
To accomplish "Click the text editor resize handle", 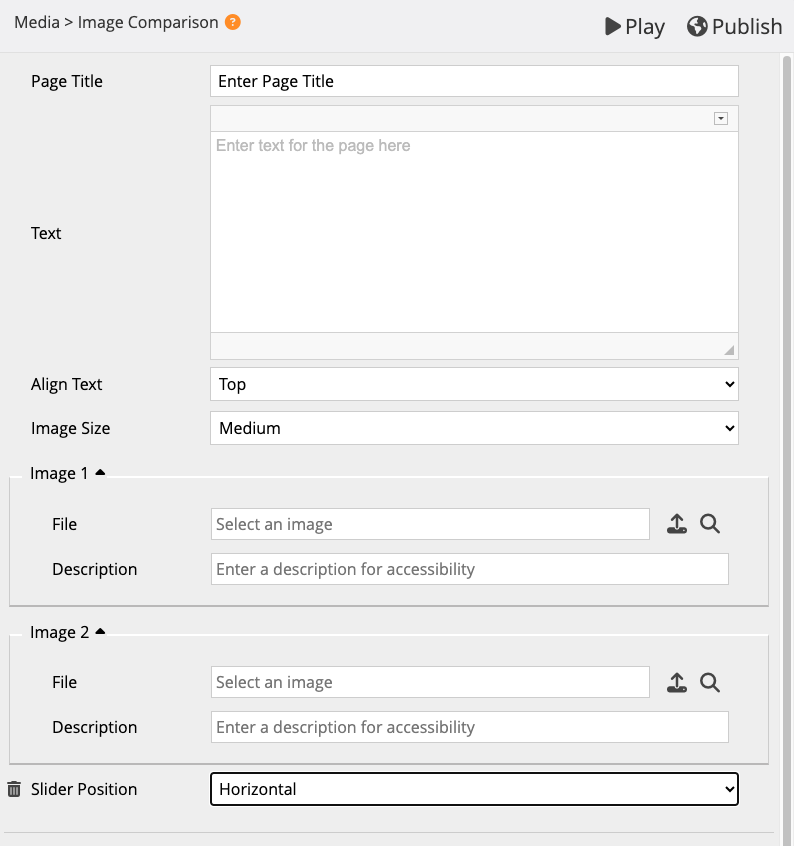I will [729, 350].
